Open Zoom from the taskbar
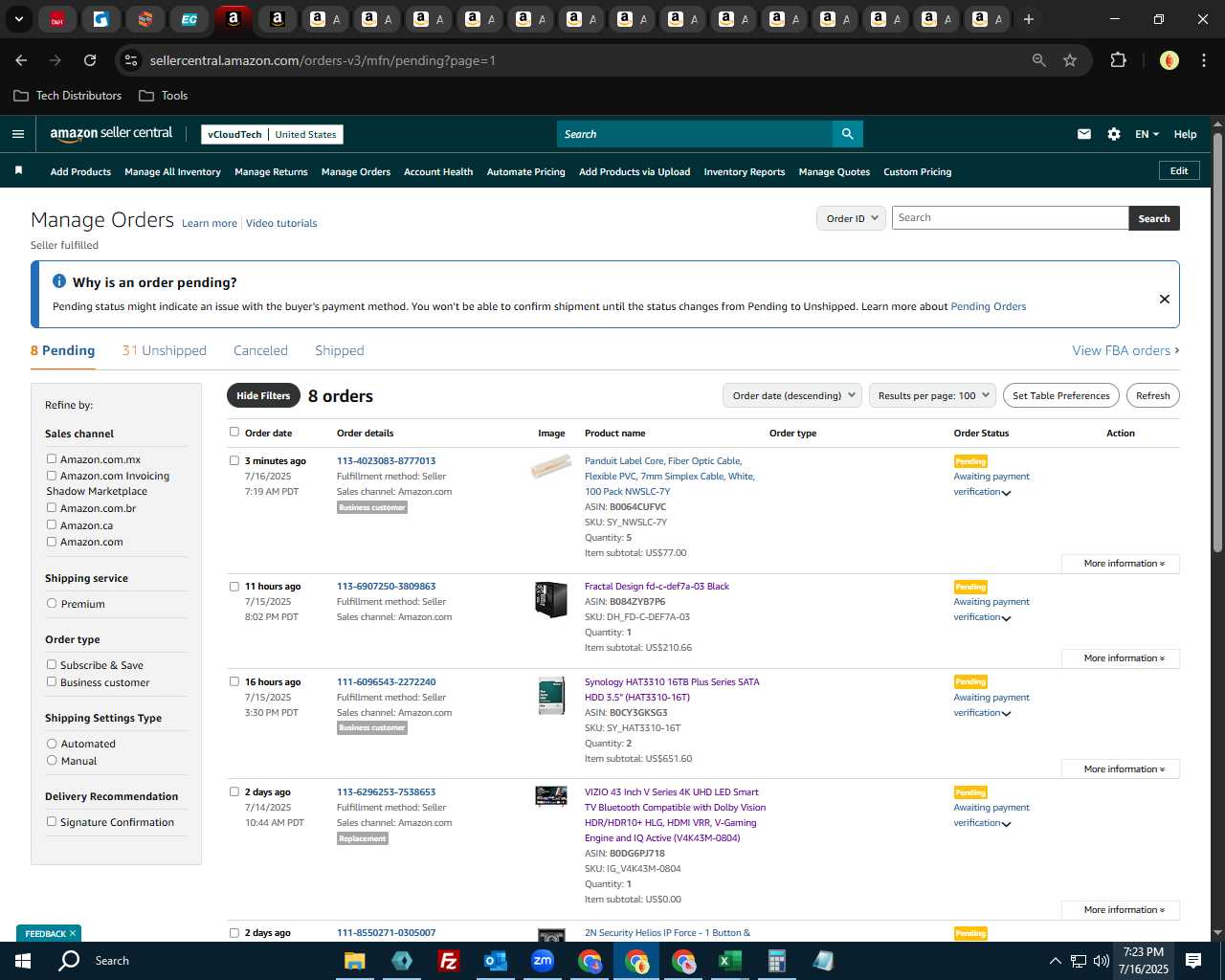This screenshot has width=1225, height=980. [x=543, y=961]
